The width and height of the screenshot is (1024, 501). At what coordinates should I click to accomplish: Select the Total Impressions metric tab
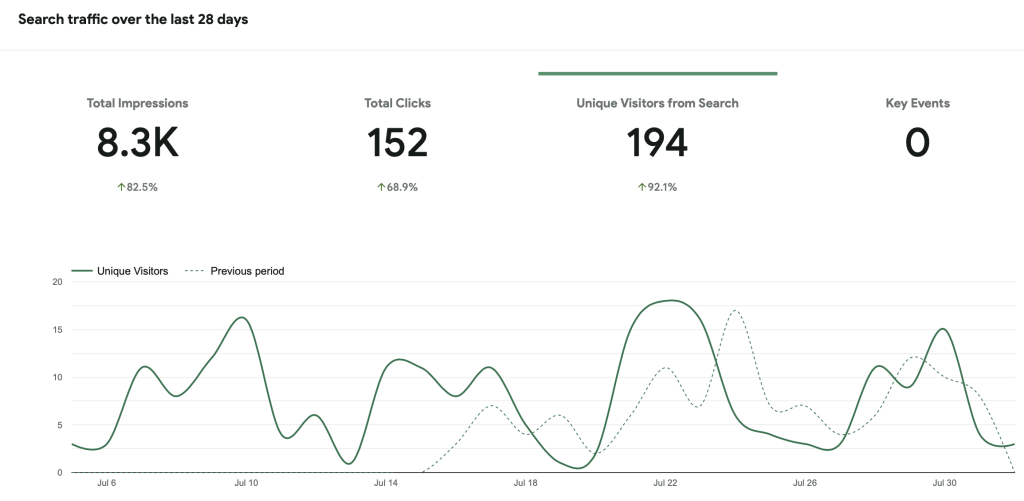[x=137, y=103]
